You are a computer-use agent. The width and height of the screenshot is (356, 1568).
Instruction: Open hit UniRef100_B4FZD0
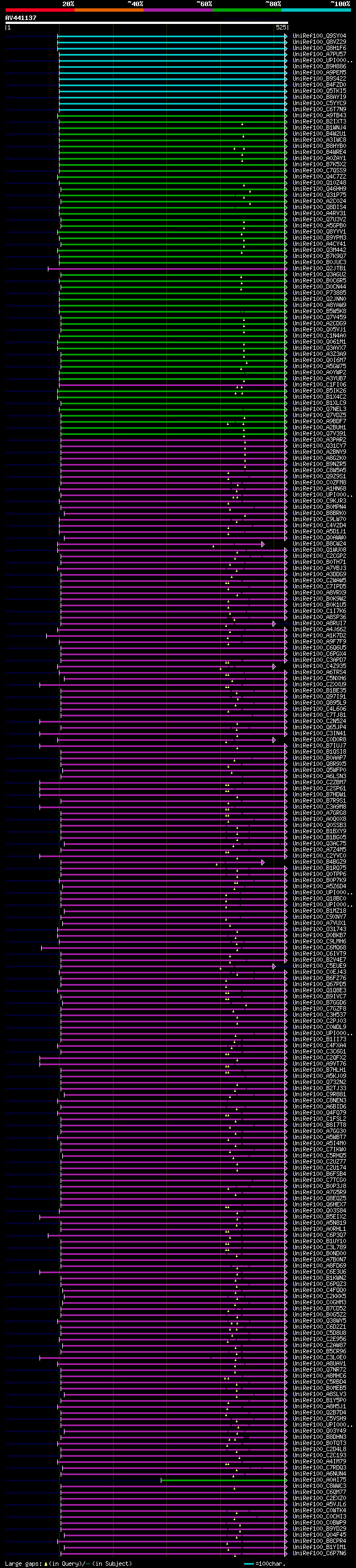coord(319,85)
